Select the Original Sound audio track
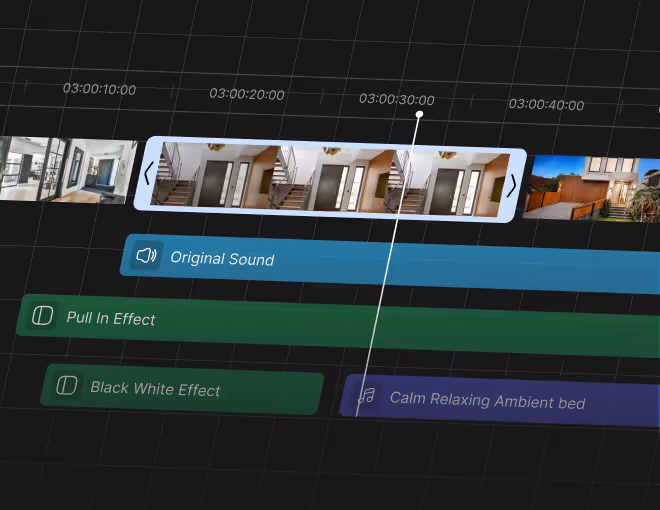Viewport: 660px width, 510px height. tap(390, 264)
